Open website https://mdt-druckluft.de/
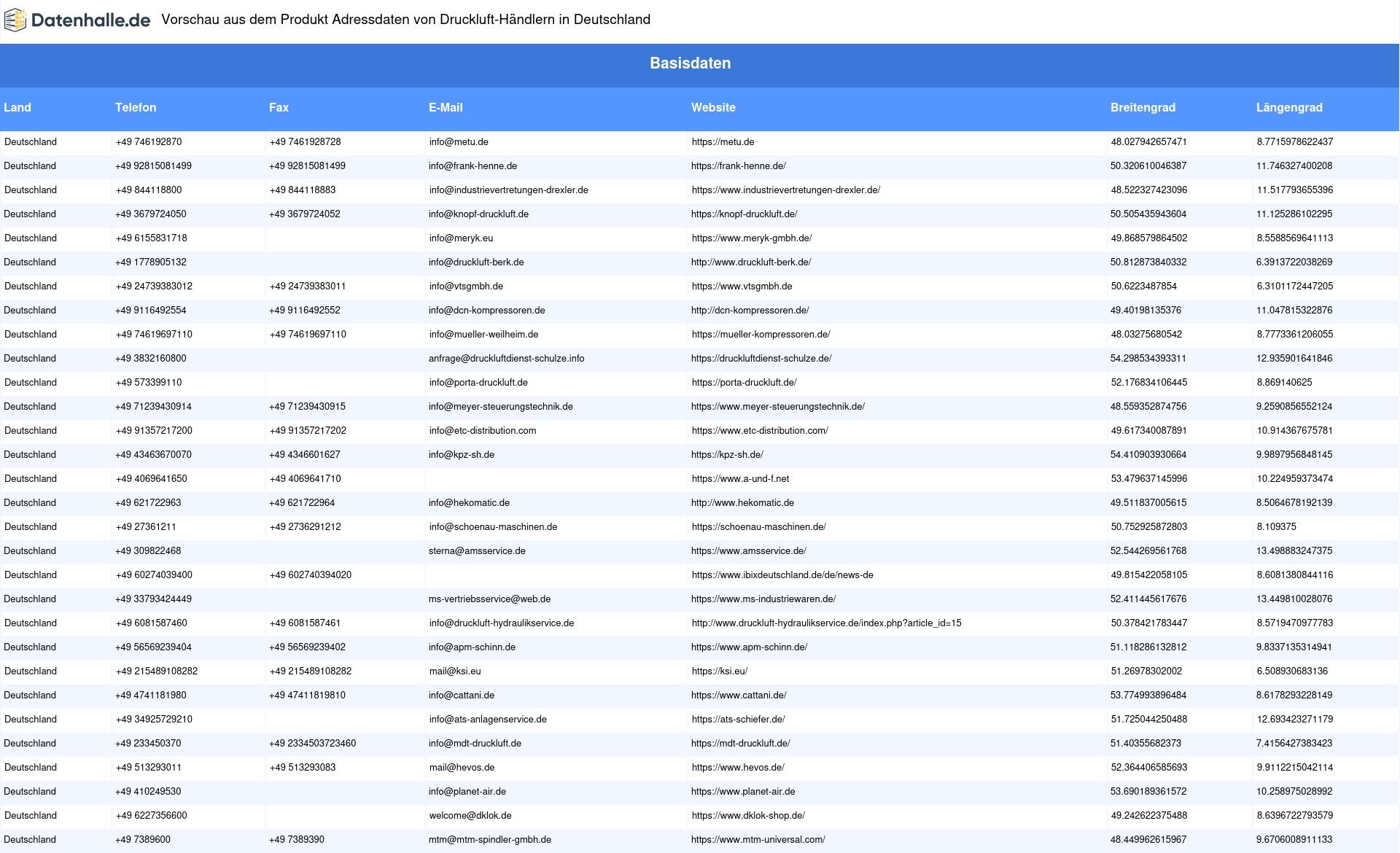 click(741, 744)
